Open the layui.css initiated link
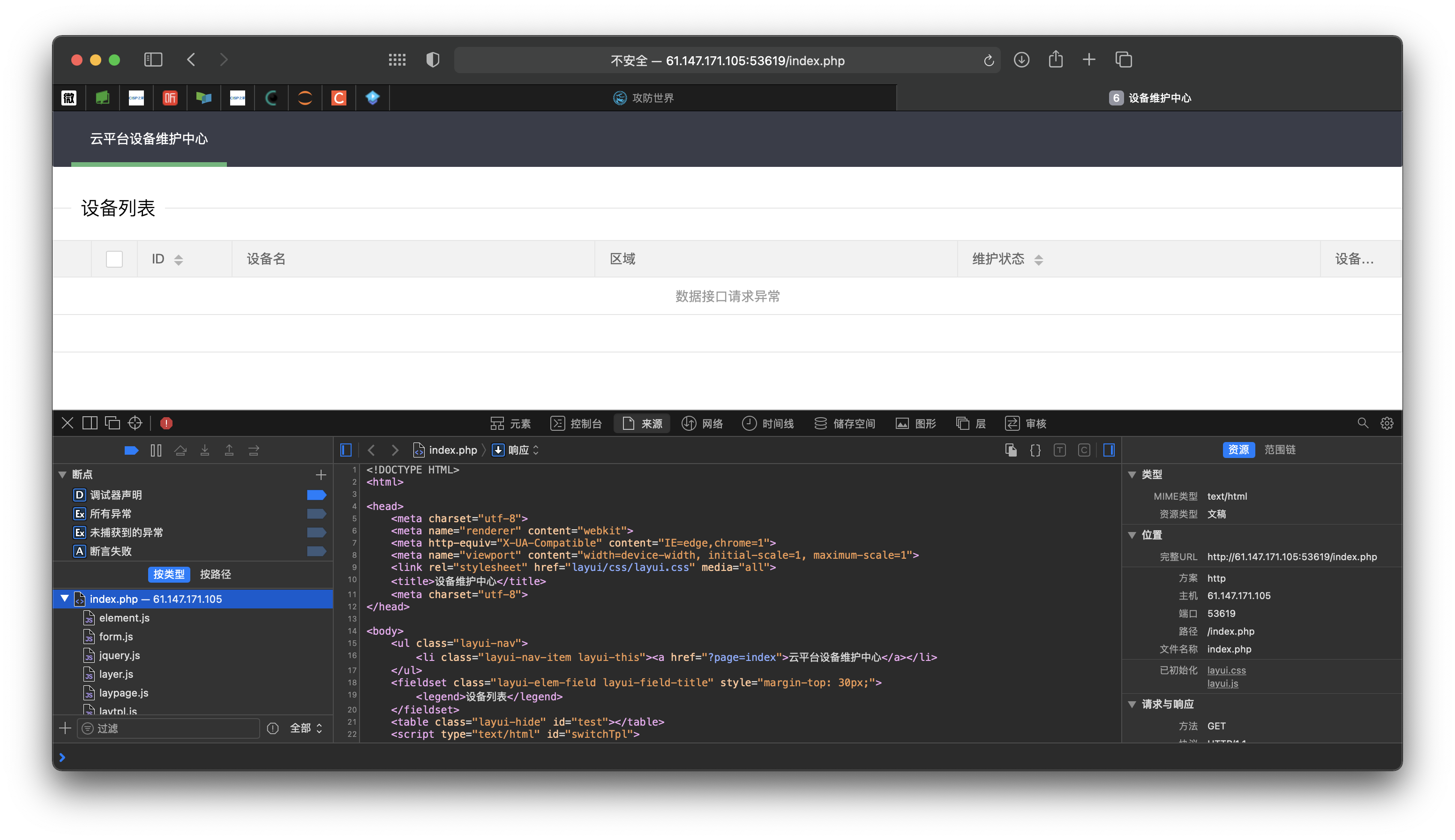 click(1226, 670)
